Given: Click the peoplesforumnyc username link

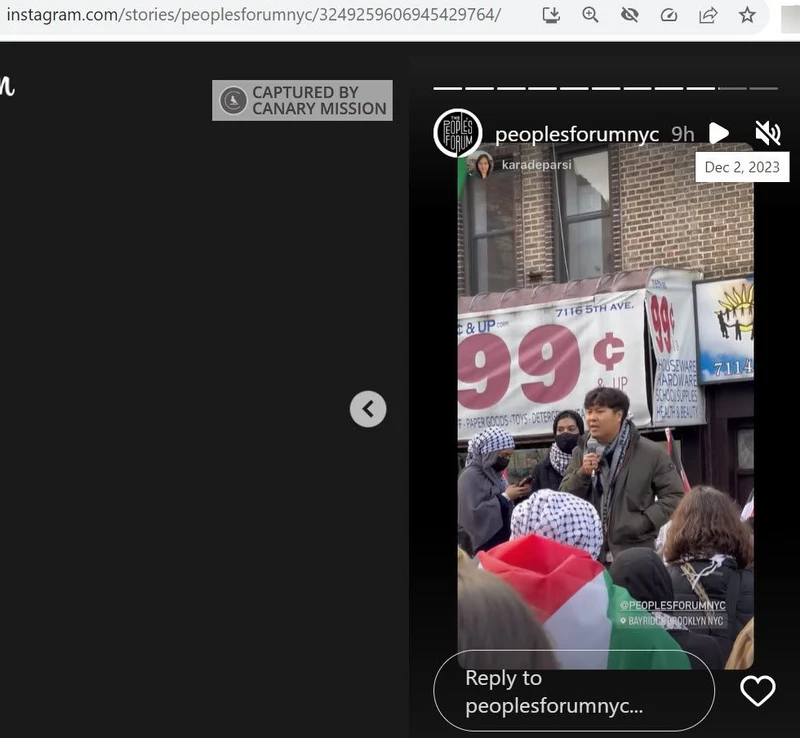Looking at the screenshot, I should [x=577, y=134].
